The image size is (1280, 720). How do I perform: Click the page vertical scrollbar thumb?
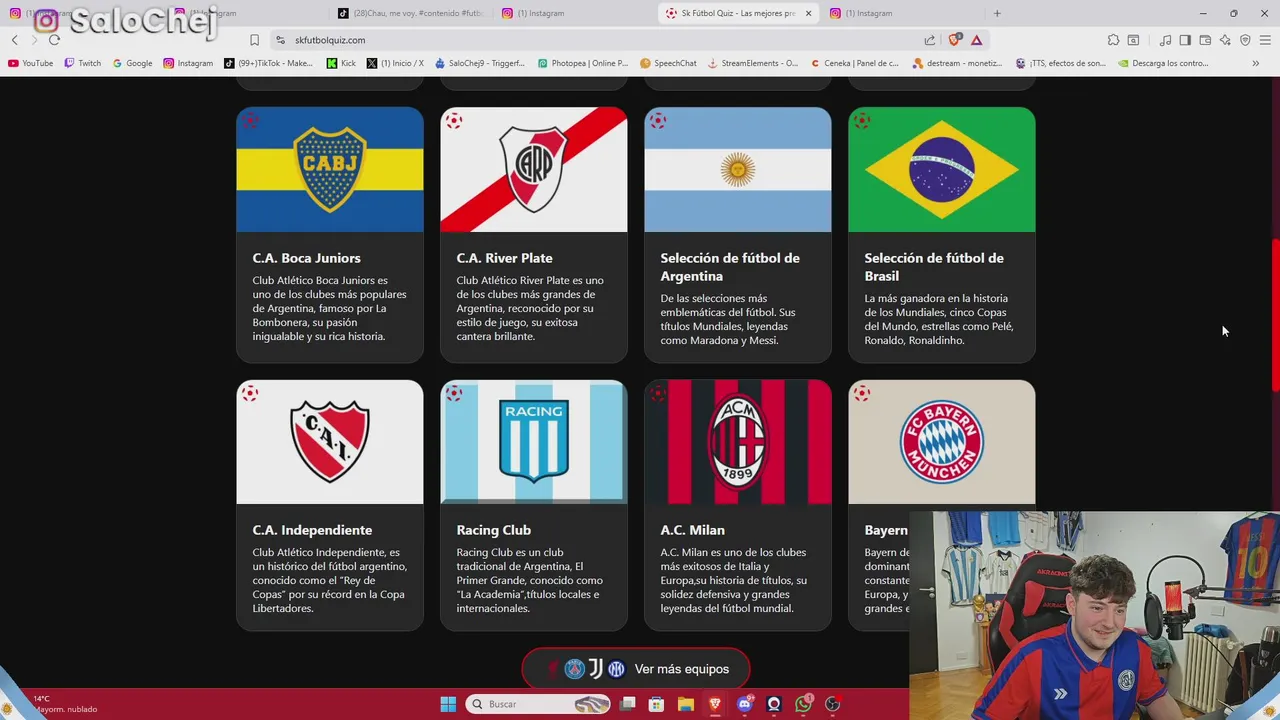point(1275,315)
